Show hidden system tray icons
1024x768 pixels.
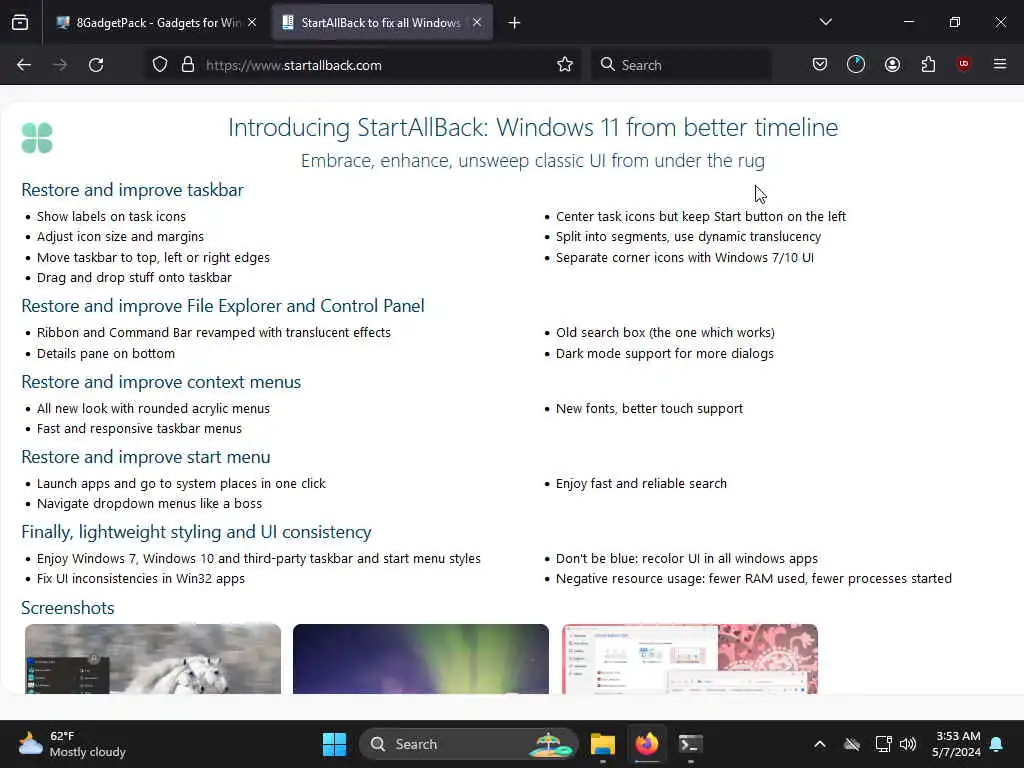tap(820, 744)
